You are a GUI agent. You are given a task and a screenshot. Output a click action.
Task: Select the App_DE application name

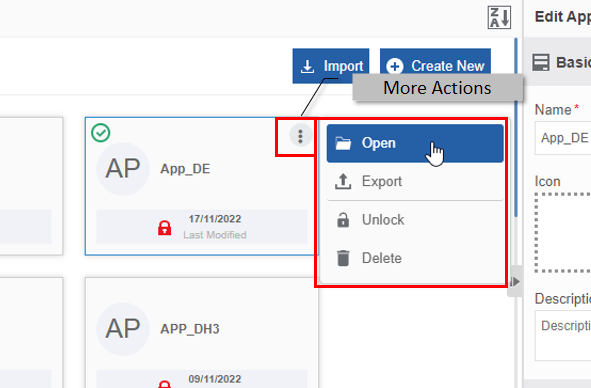point(185,169)
